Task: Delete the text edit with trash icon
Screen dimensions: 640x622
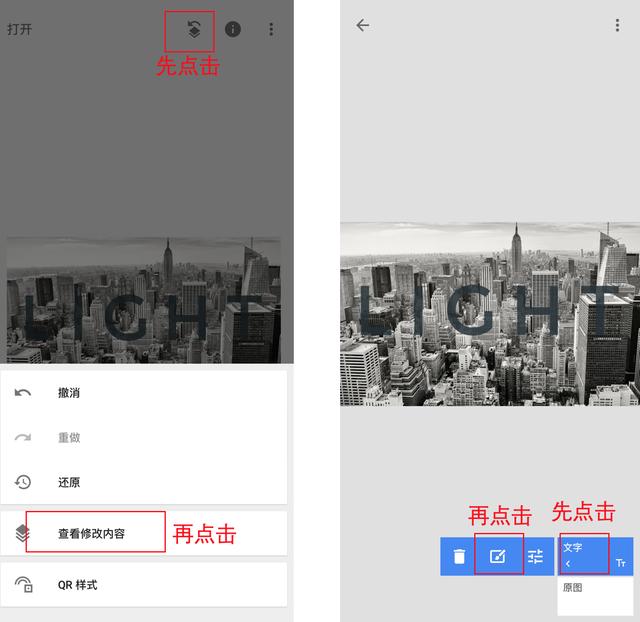Action: pyautogui.click(x=459, y=556)
